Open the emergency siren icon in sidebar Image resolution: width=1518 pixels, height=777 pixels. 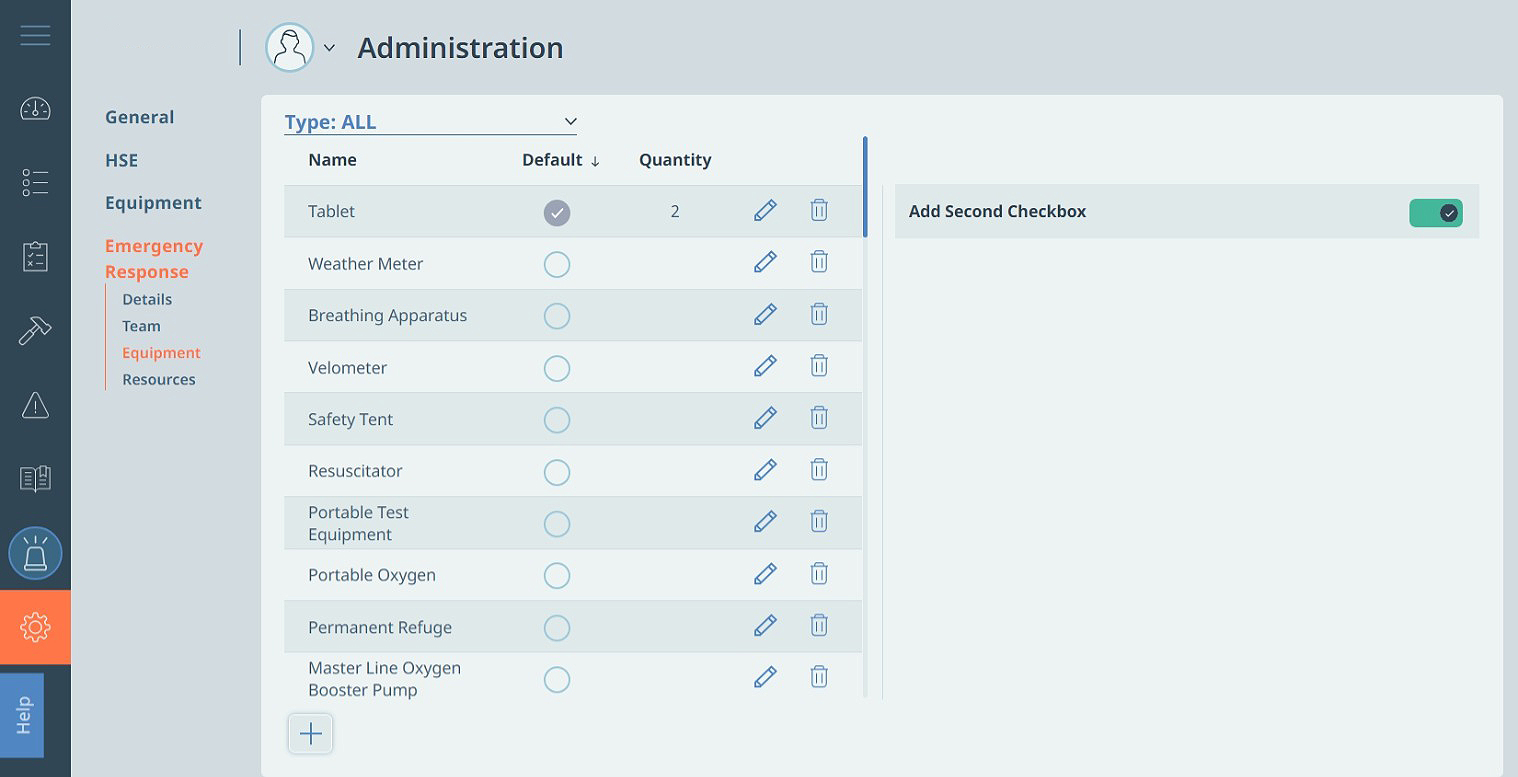pyautogui.click(x=35, y=553)
